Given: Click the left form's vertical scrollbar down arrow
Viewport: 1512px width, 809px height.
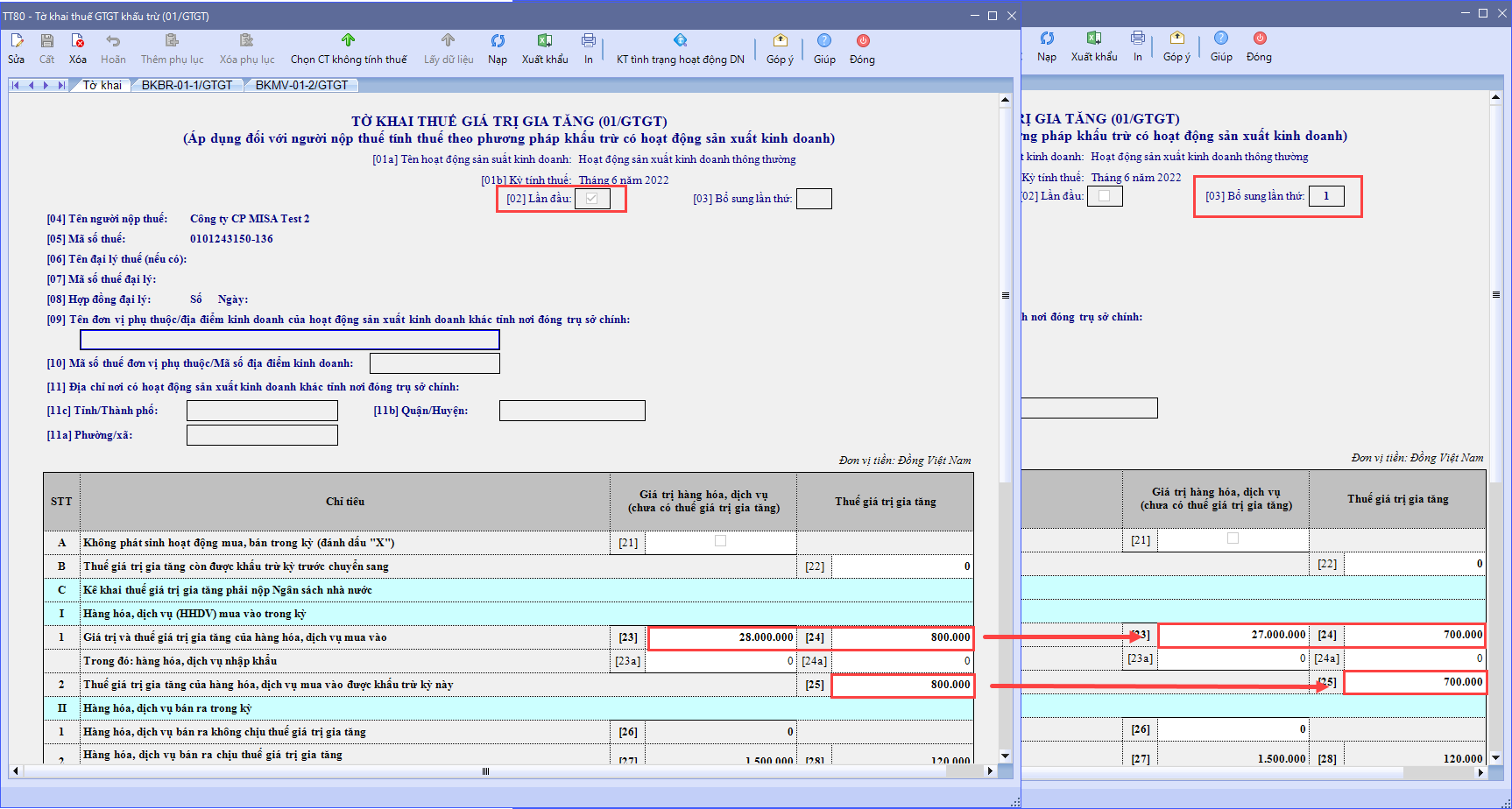Looking at the screenshot, I should [x=1005, y=756].
